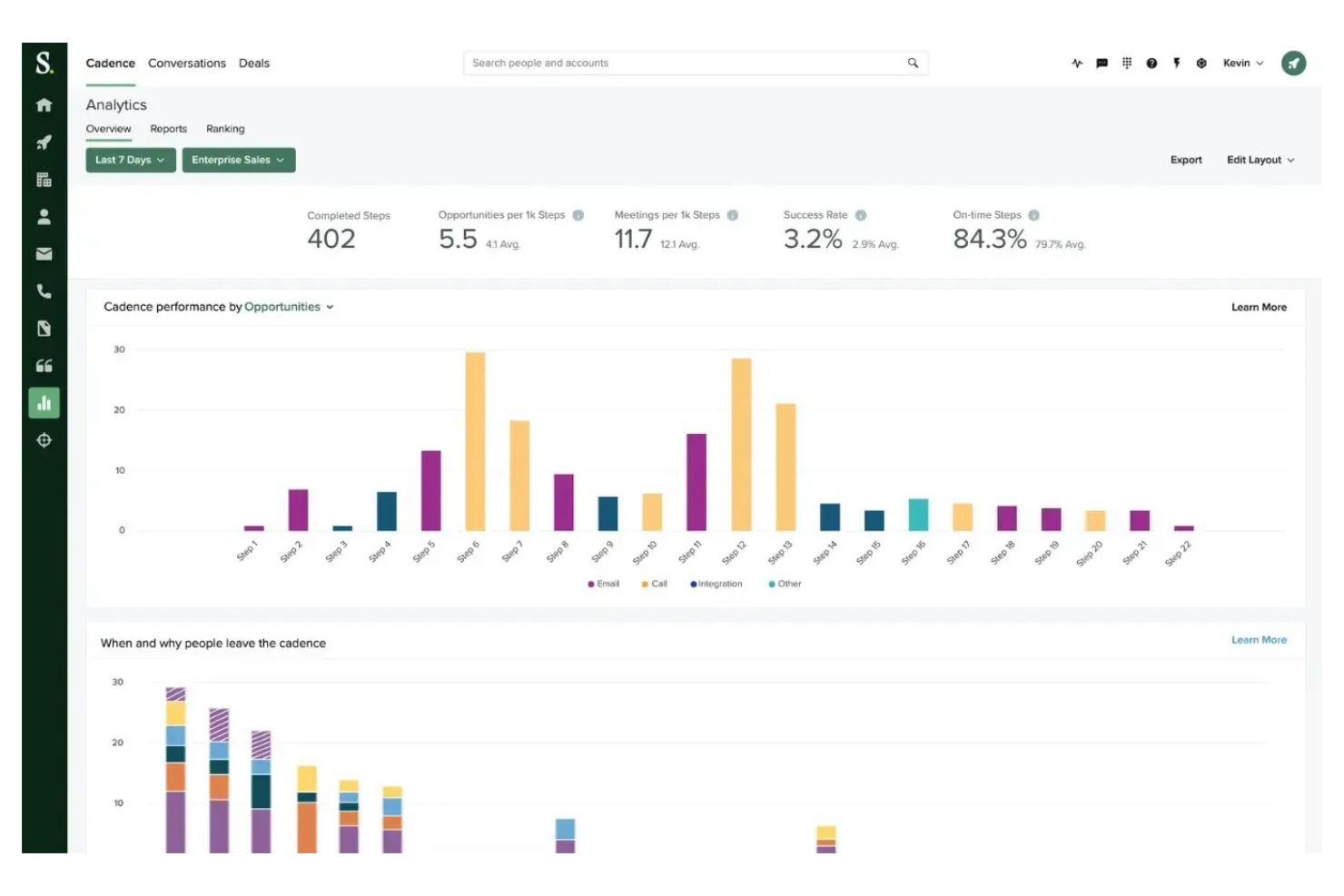The image size is (1344, 896).
Task: Open the Enterprise Sales team dropdown
Action: [238, 160]
